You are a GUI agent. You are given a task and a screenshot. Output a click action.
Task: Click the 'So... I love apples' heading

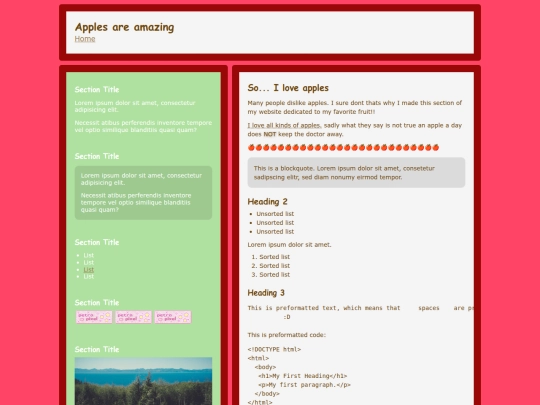coord(288,88)
